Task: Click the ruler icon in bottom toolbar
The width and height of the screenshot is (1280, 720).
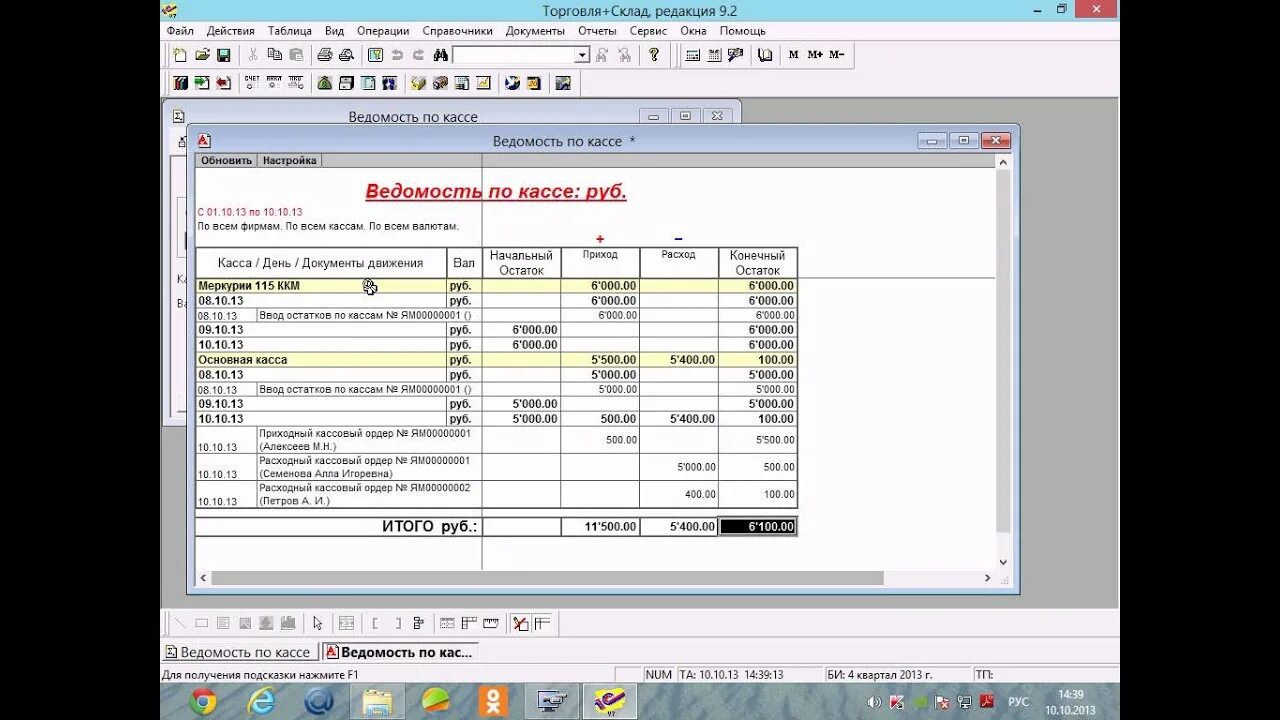Action: pos(490,623)
